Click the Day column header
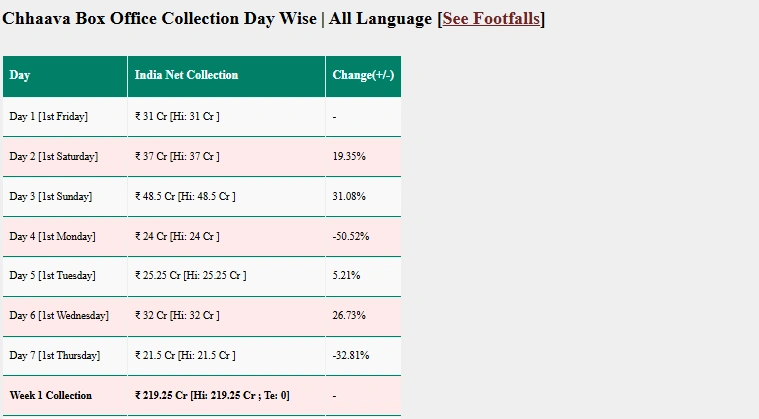Image resolution: width=759 pixels, height=419 pixels. [x=20, y=76]
